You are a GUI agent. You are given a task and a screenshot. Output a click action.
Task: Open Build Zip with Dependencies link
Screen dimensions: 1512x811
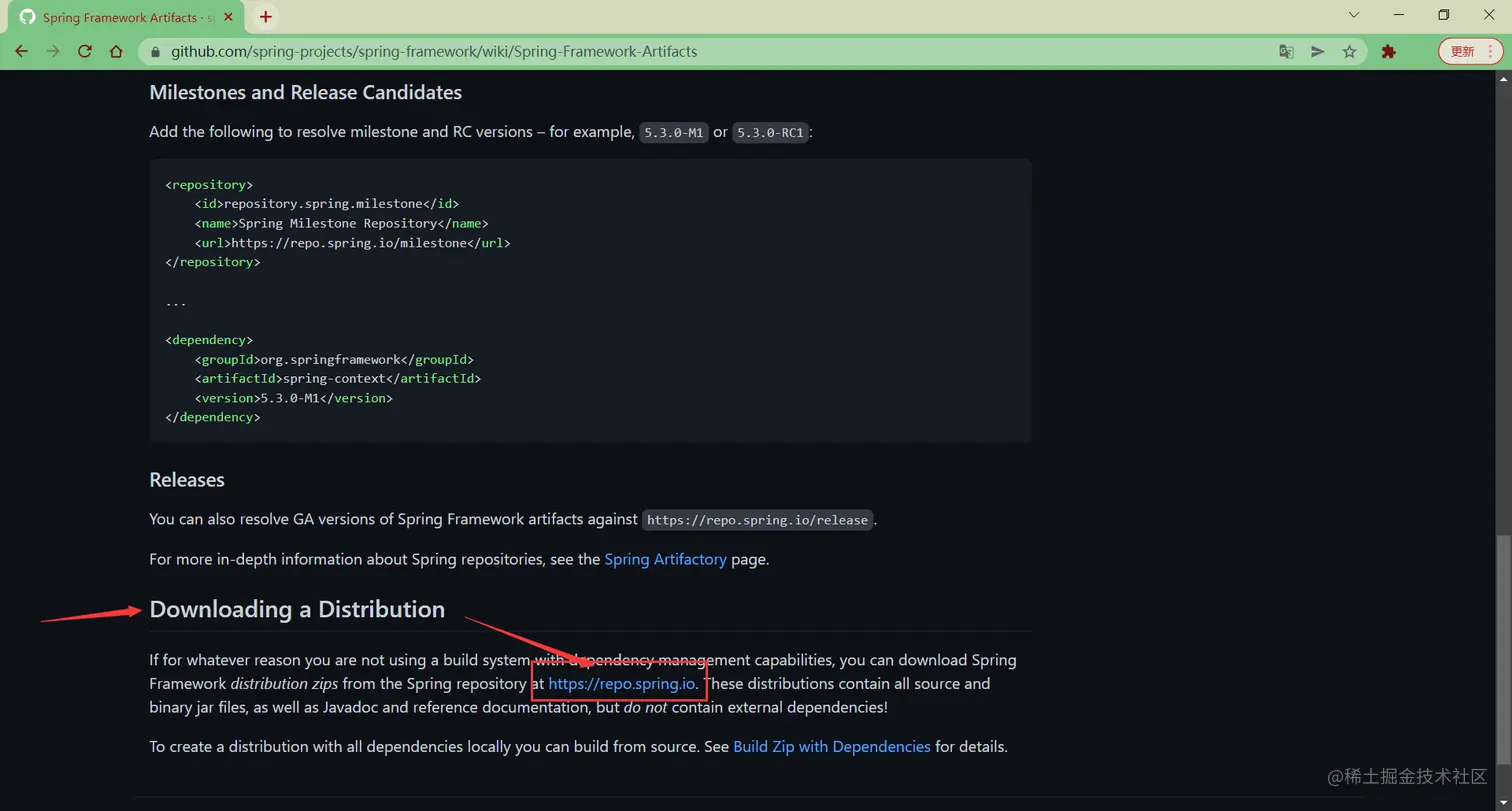pyautogui.click(x=831, y=747)
